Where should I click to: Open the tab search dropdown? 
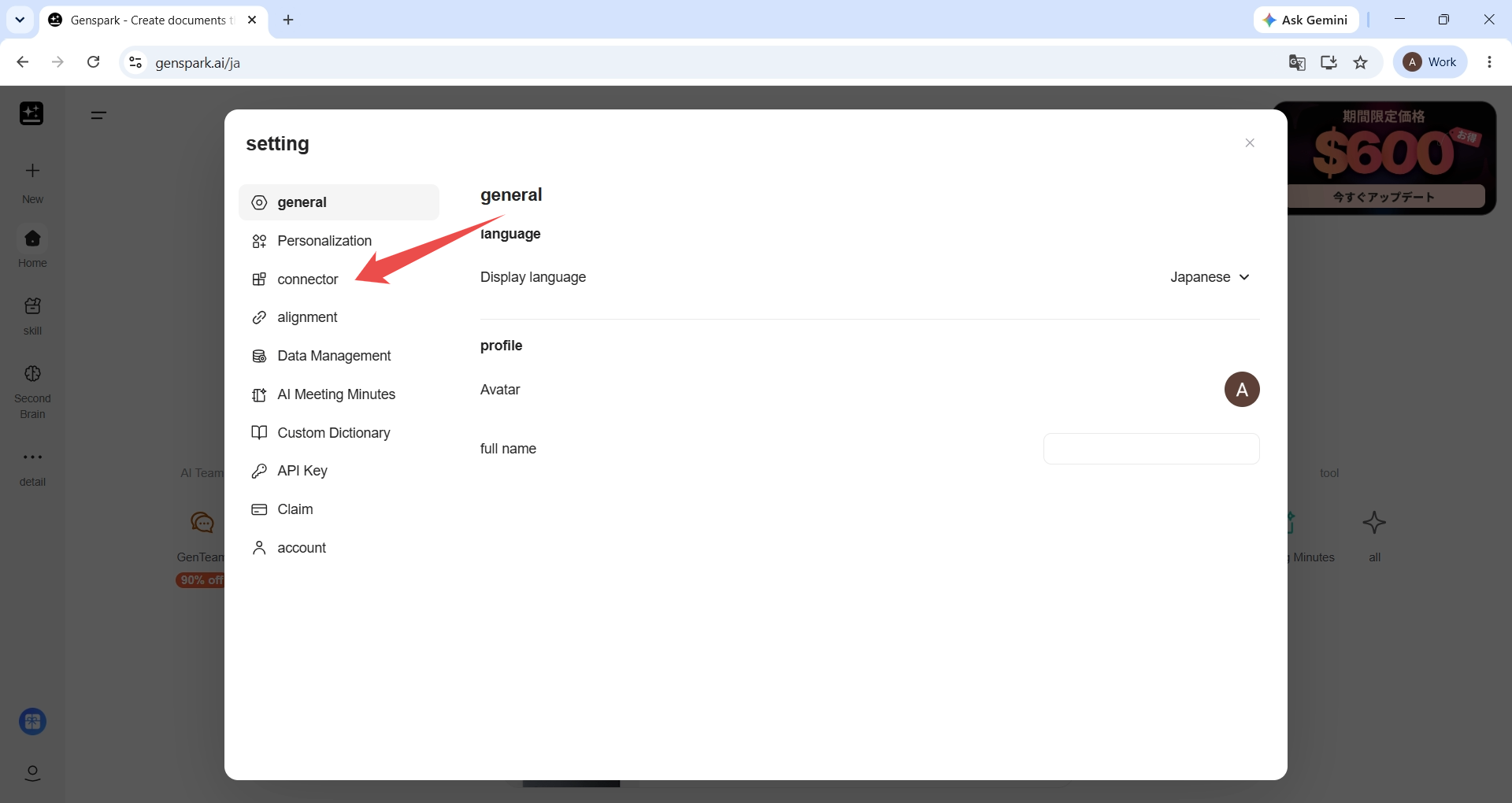tap(20, 20)
